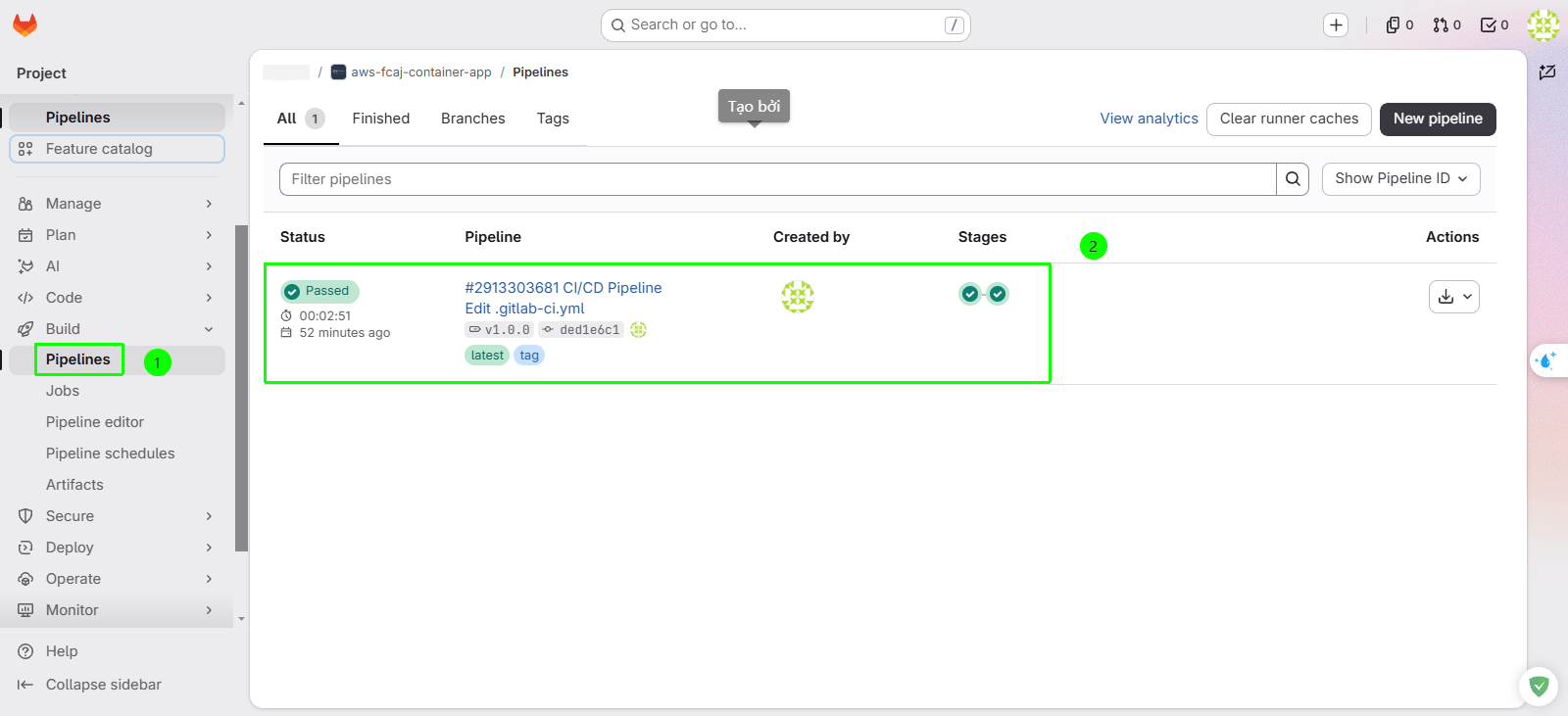Open the Edit .gitlab-ci.yml commit link
This screenshot has height=716, width=1568.
pyautogui.click(x=524, y=309)
